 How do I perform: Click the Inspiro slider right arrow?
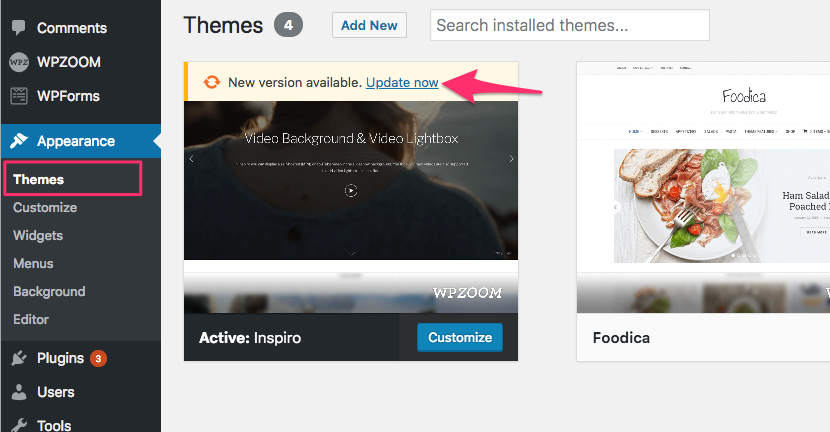click(511, 158)
